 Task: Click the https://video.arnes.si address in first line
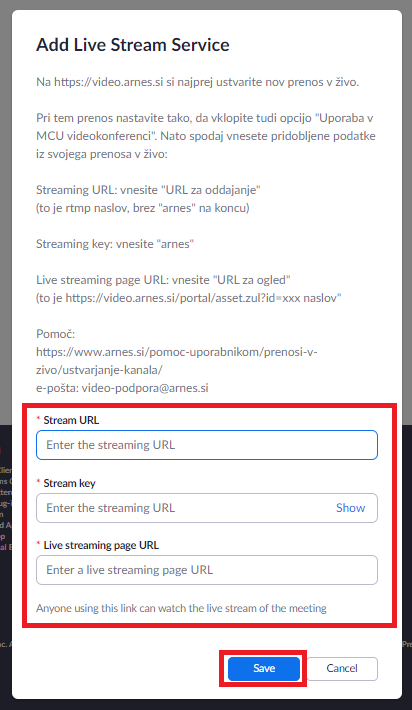coord(109,82)
